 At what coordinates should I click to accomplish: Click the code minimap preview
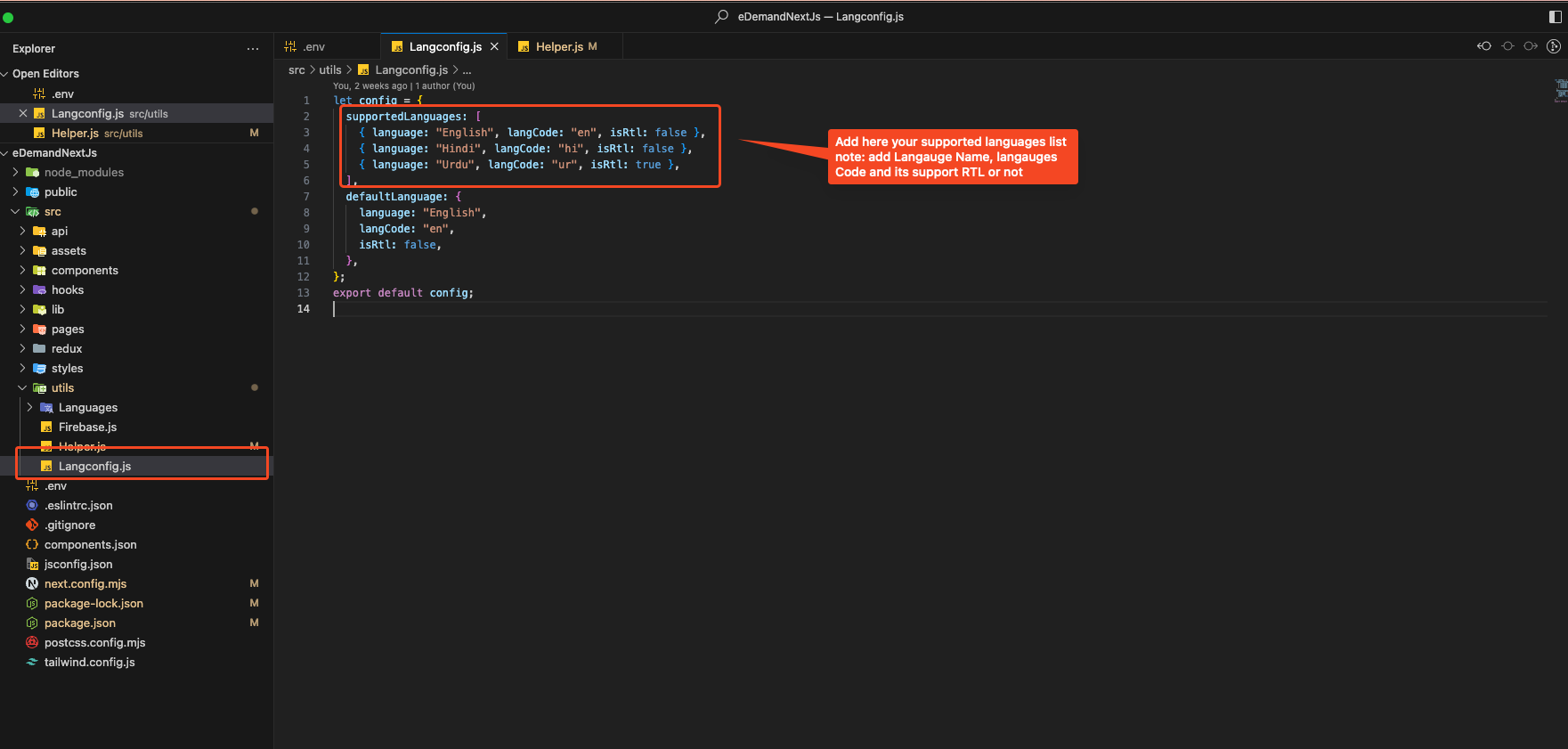[x=1560, y=90]
